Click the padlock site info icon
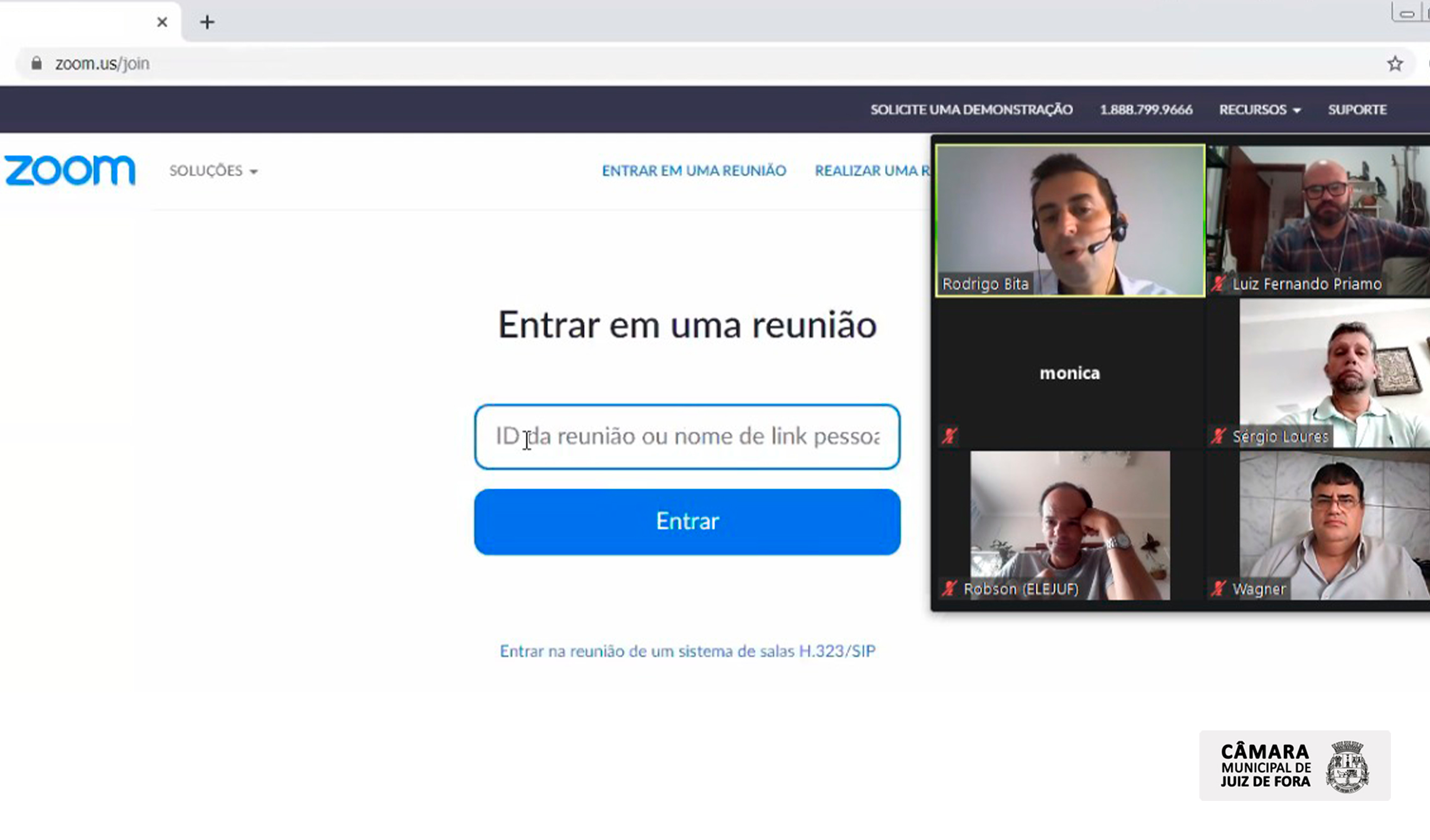Viewport: 1430px width, 840px height. coord(36,63)
